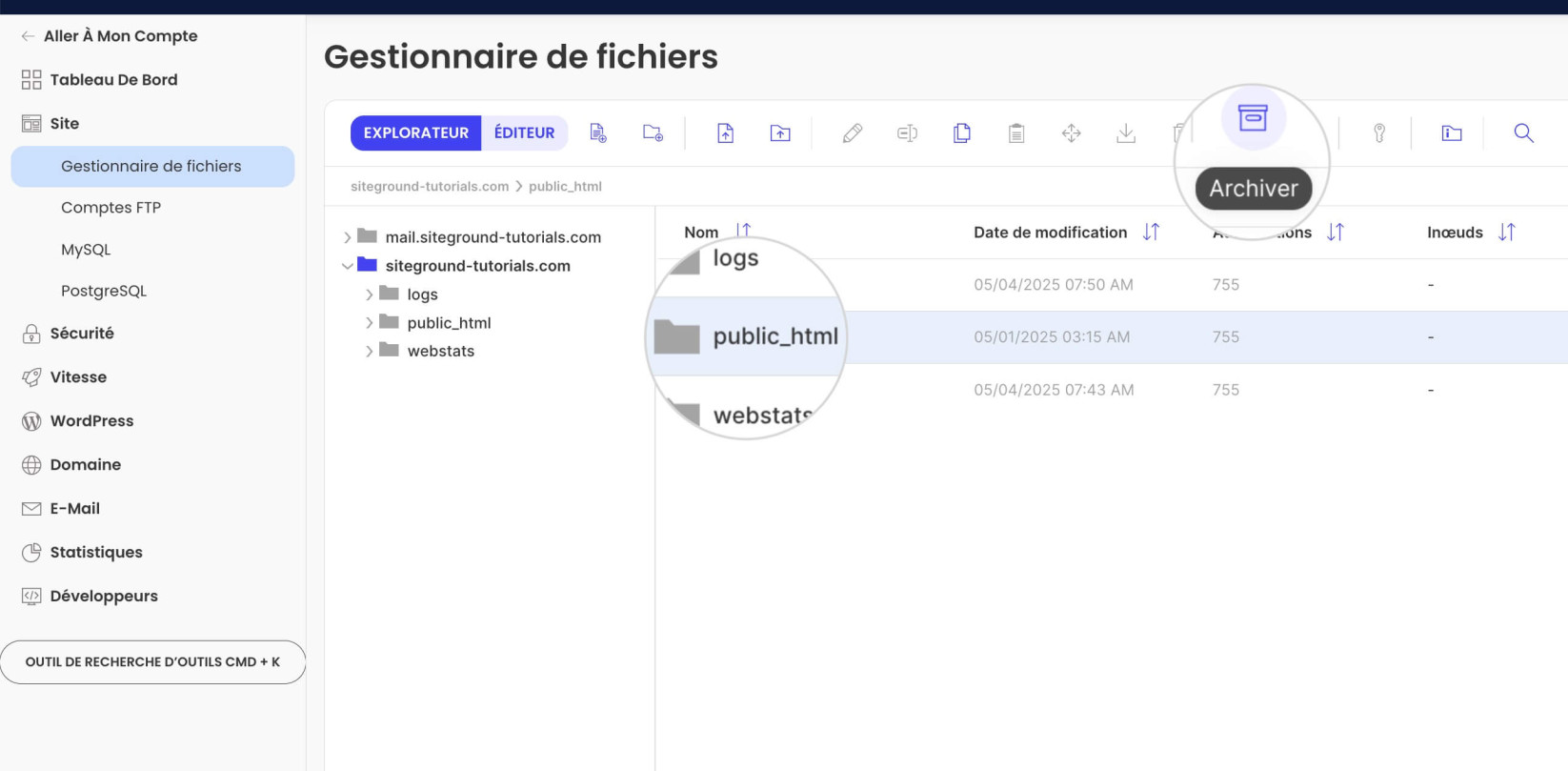The image size is (1568, 771).
Task: Click the upload folder icon
Action: click(x=780, y=133)
